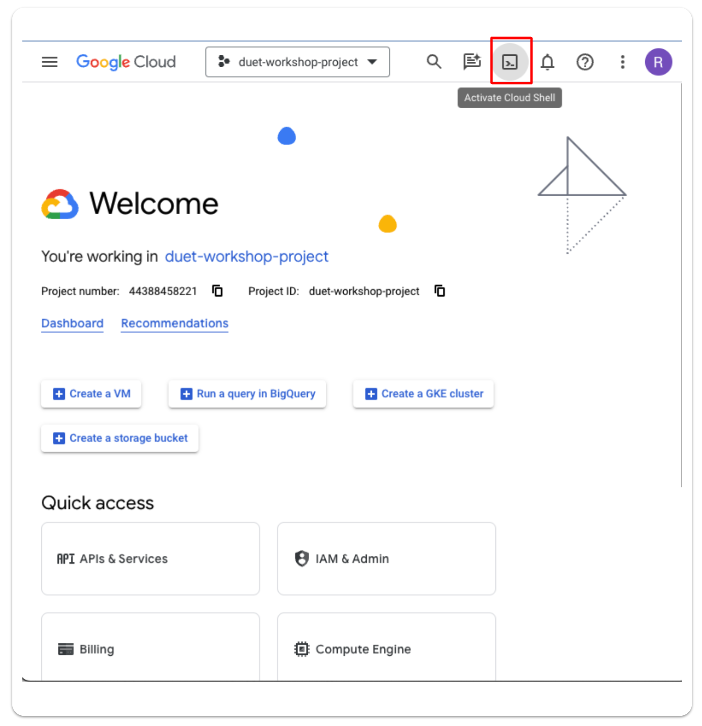
Task: Open the chat assistant icon in header
Action: pos(472,62)
